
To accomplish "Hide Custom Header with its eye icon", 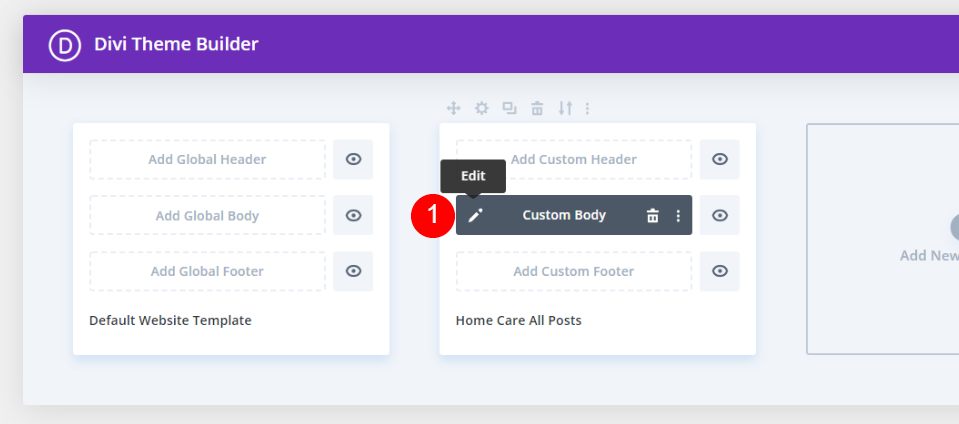I will 720,159.
